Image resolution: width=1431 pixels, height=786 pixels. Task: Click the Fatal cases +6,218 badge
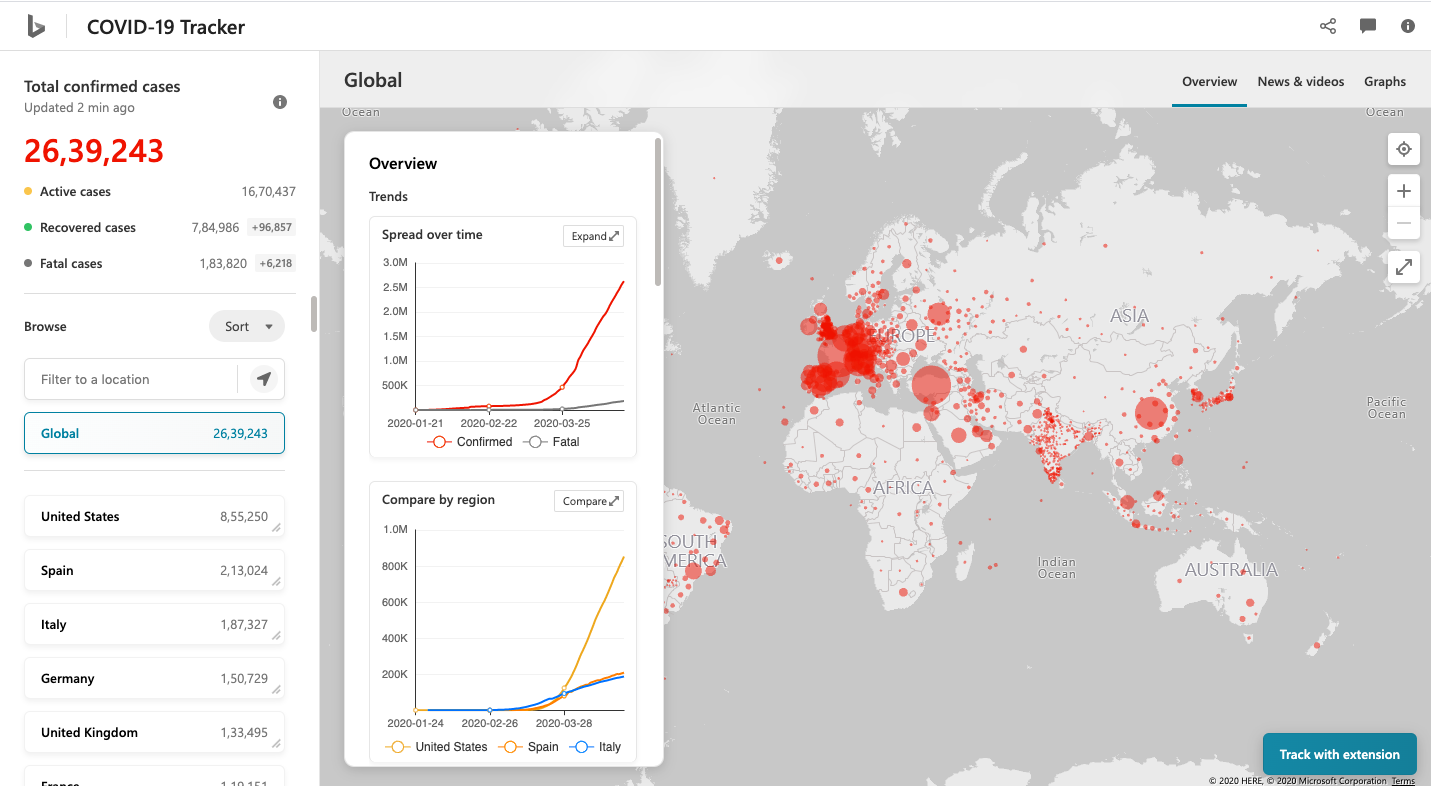point(275,263)
